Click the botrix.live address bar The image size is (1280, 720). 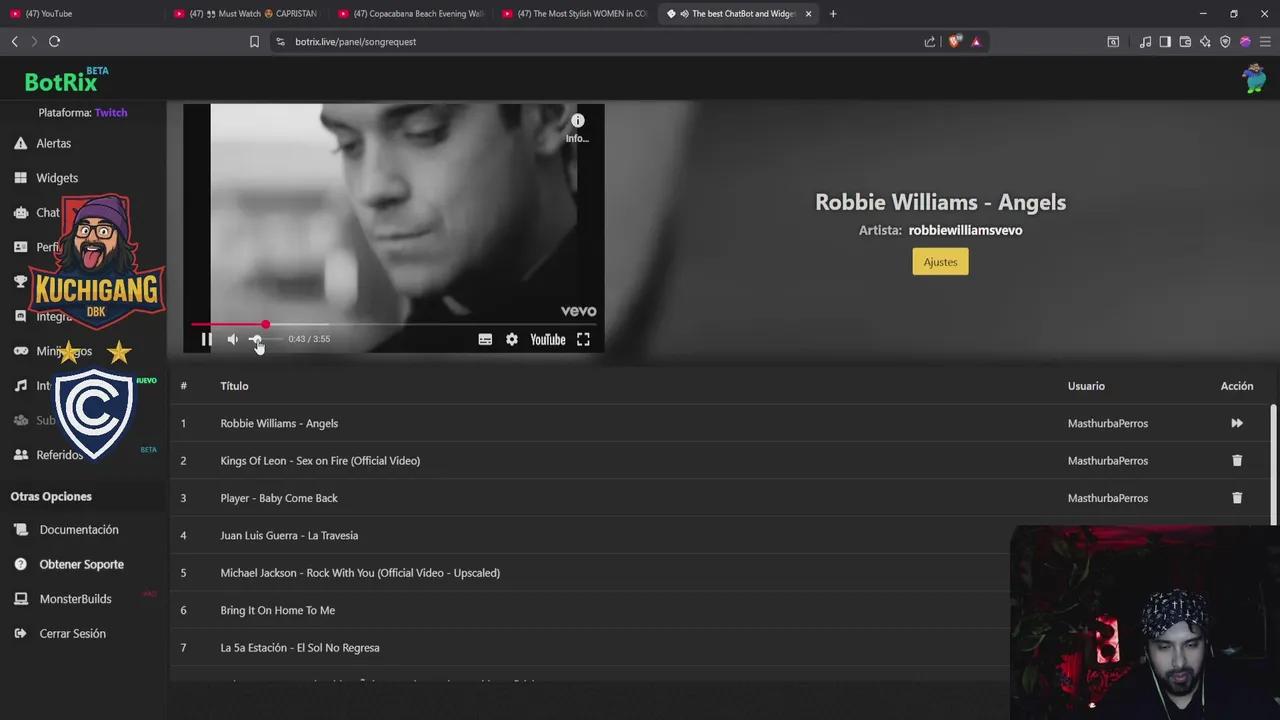600,42
